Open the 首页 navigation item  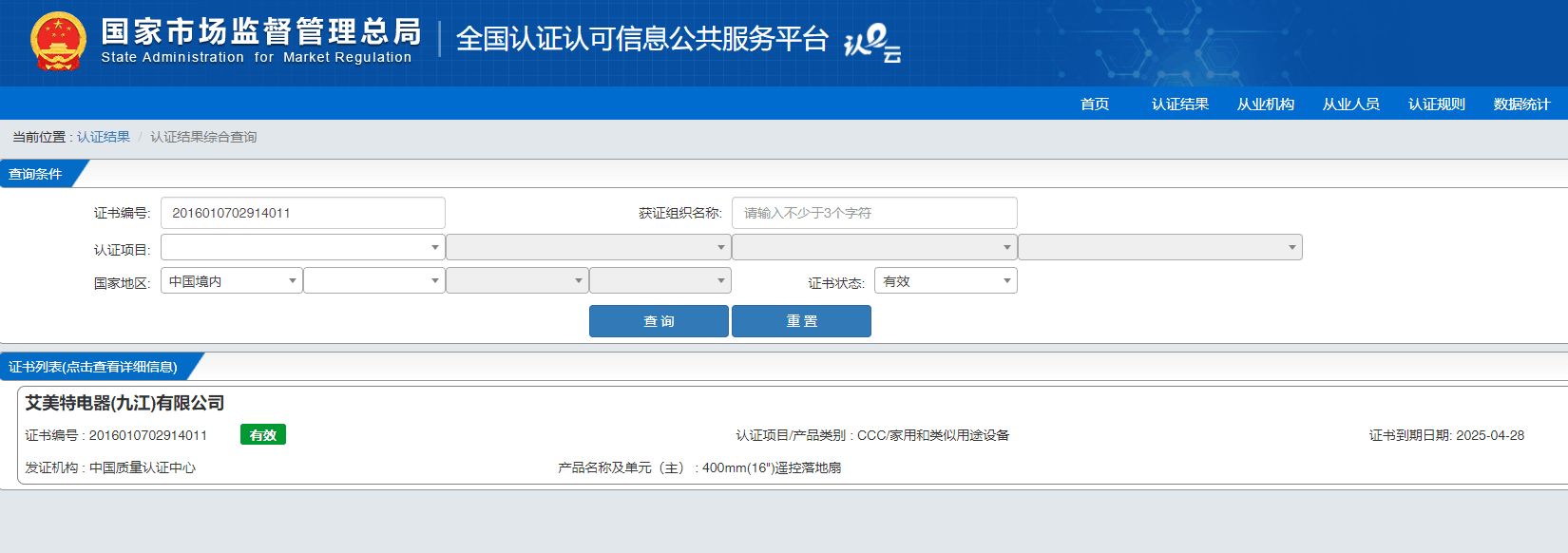click(1095, 104)
